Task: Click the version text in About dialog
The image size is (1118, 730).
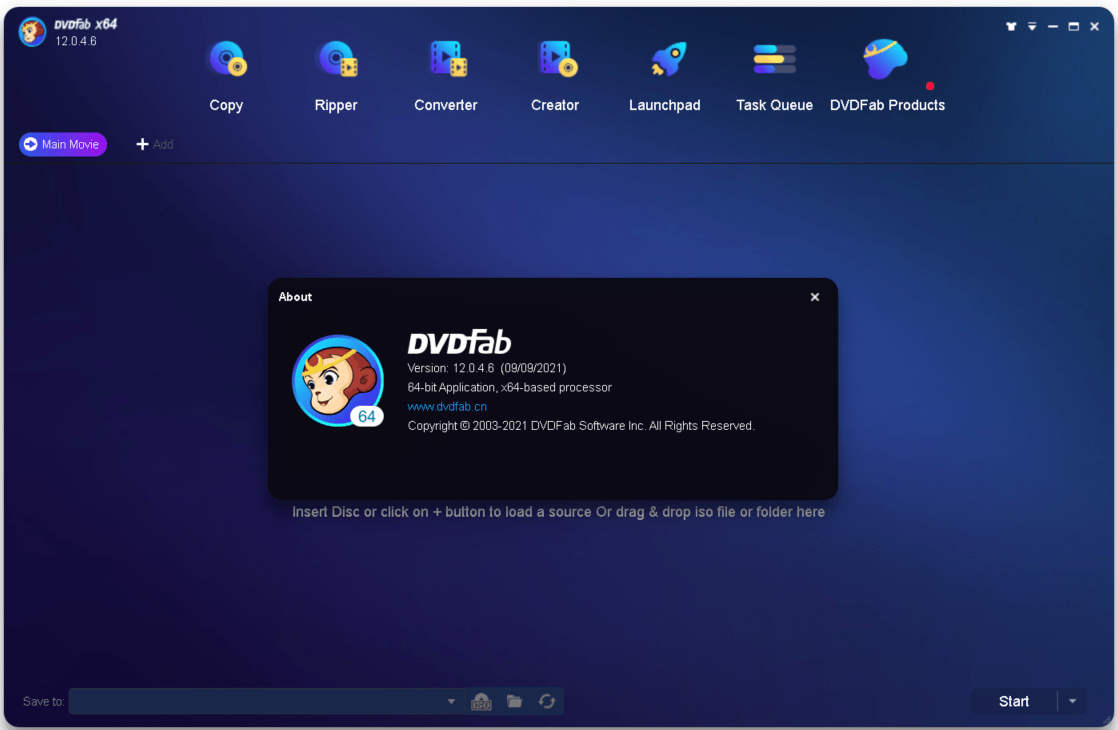Action: [x=487, y=368]
